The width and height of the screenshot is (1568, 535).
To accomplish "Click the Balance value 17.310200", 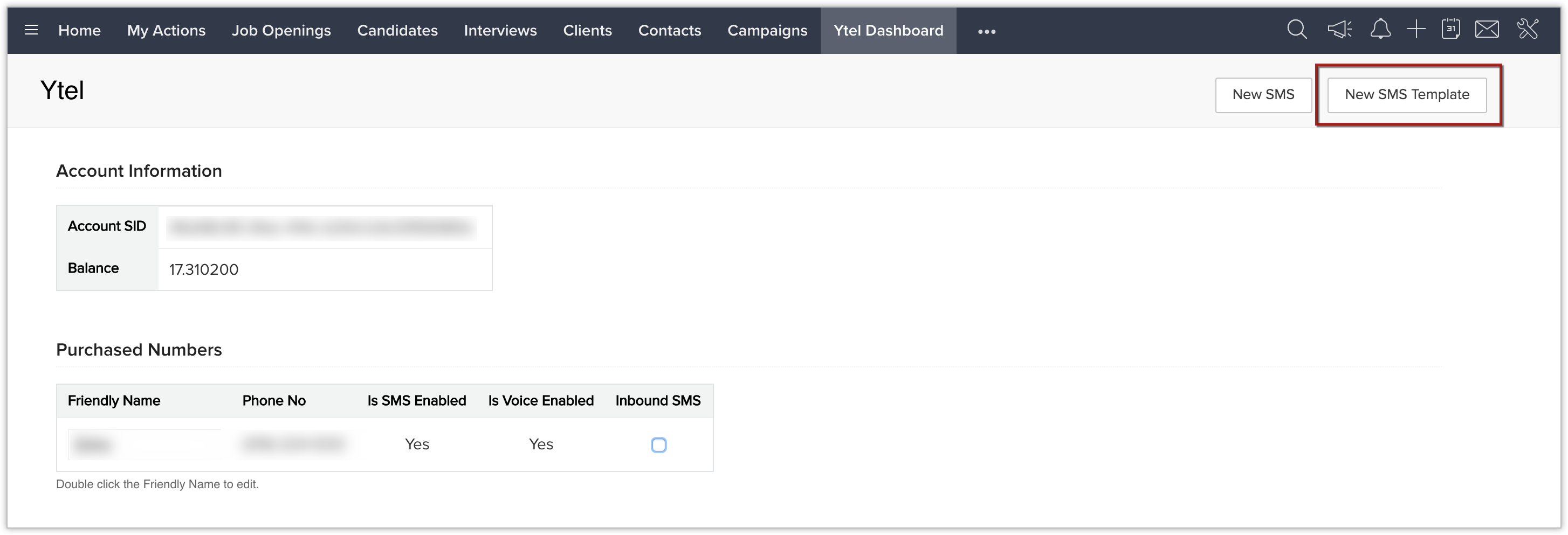I will click(203, 269).
